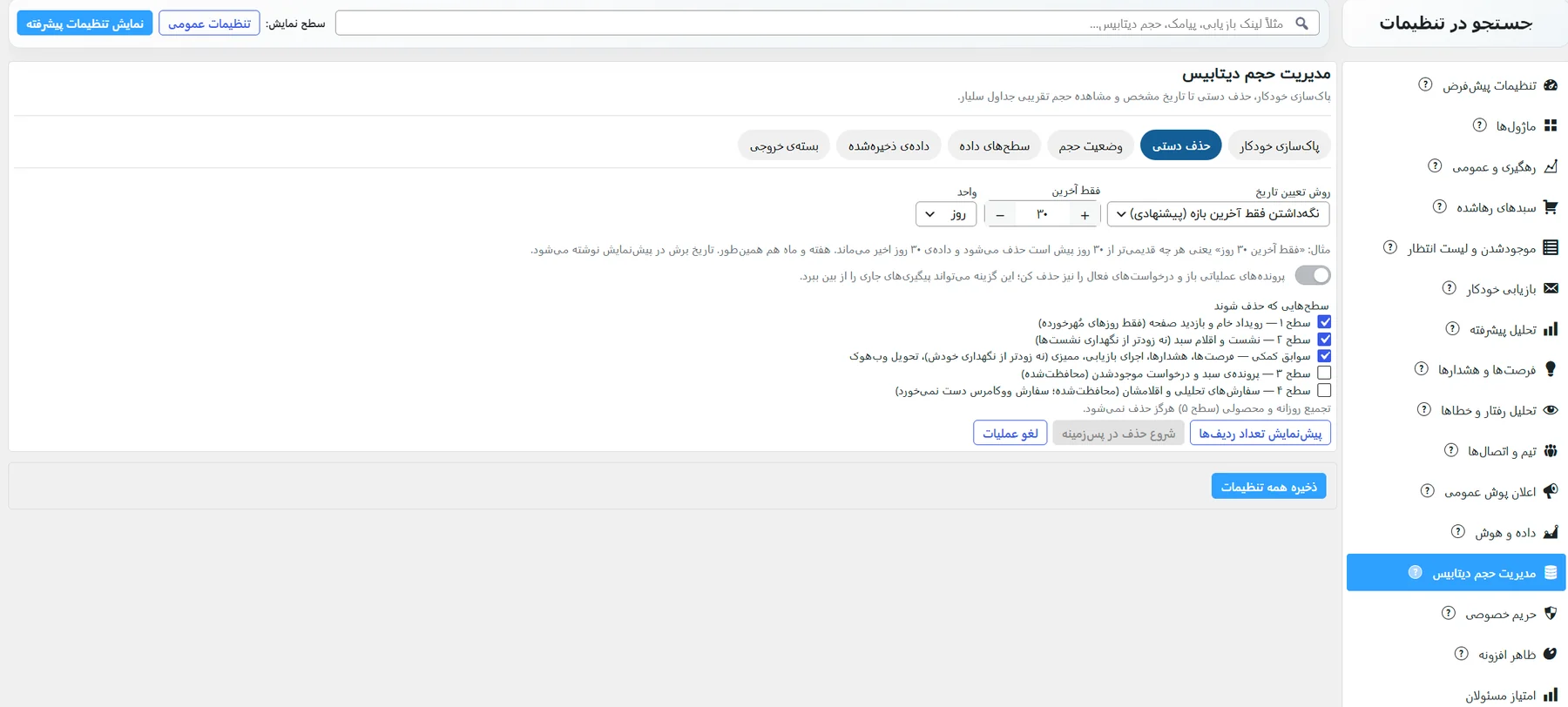Uncheck سطح ۲ sessions and cart items checkbox
Screen dimensions: 1568x707
click(x=1324, y=339)
